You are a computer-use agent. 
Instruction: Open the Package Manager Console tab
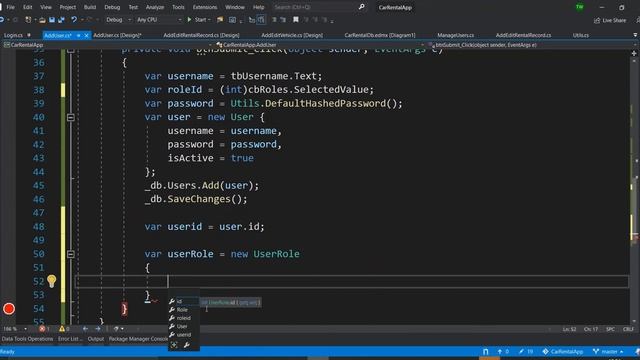point(138,339)
